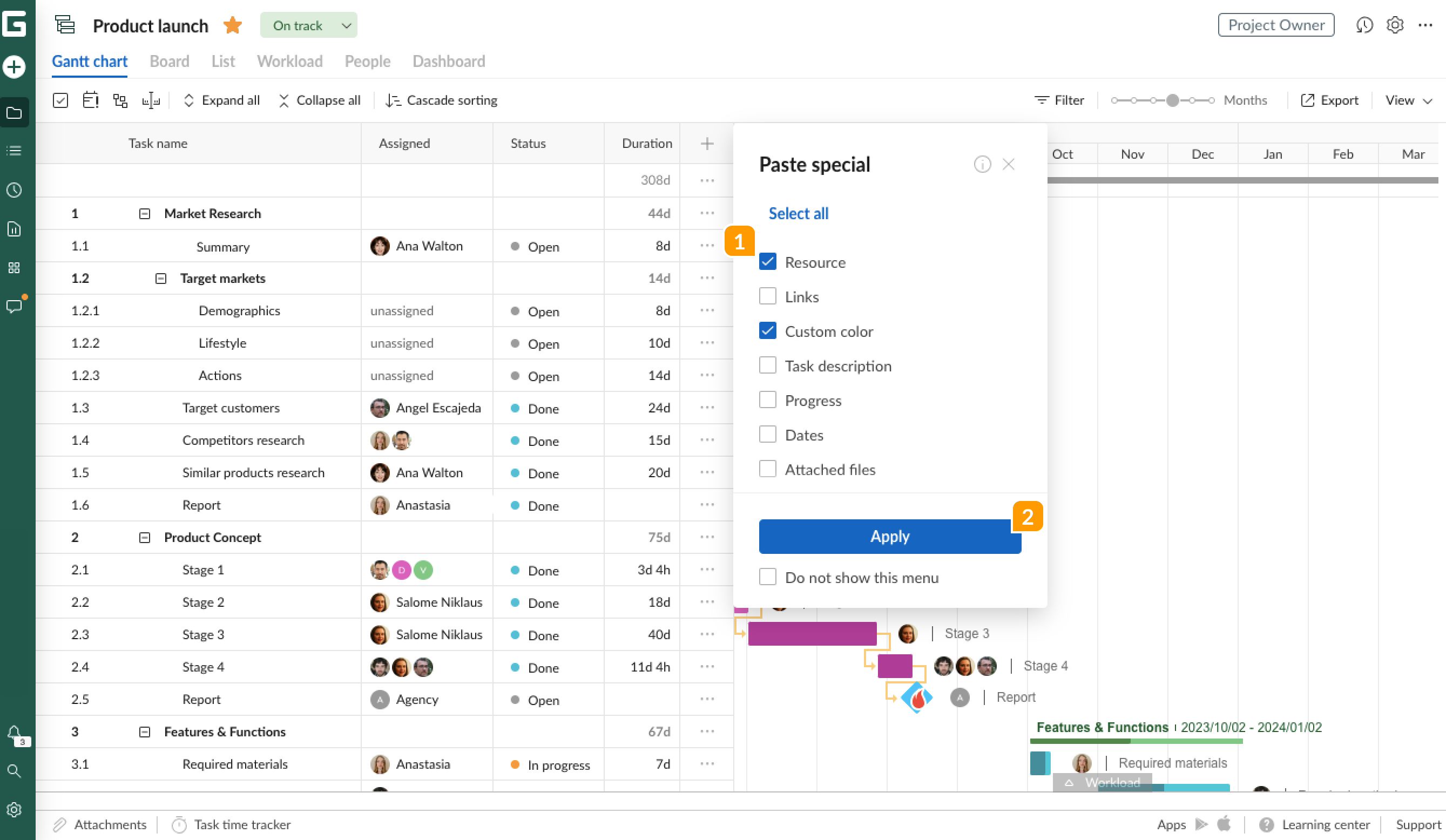Uncheck the Custom color checkbox
The width and height of the screenshot is (1446, 840).
(767, 331)
